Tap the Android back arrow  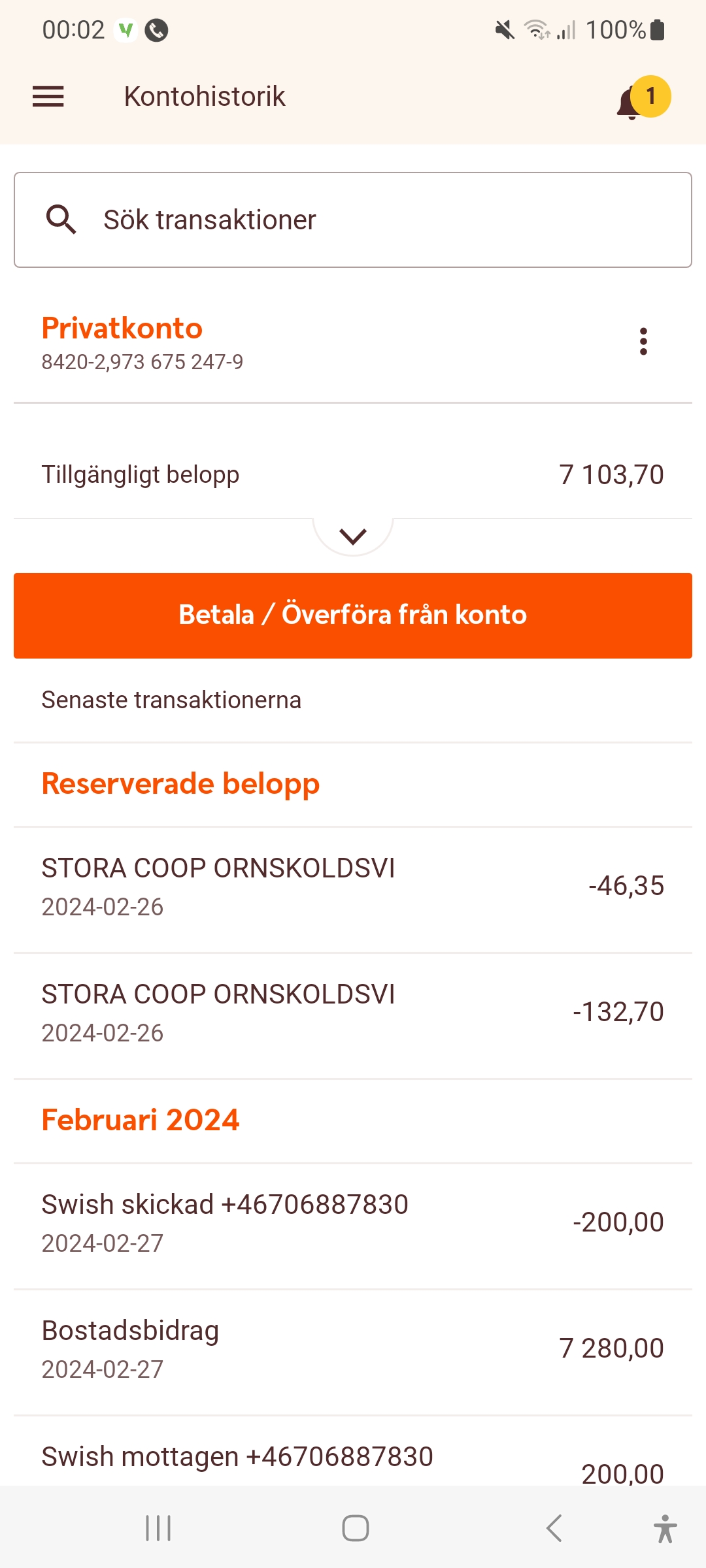554,1528
